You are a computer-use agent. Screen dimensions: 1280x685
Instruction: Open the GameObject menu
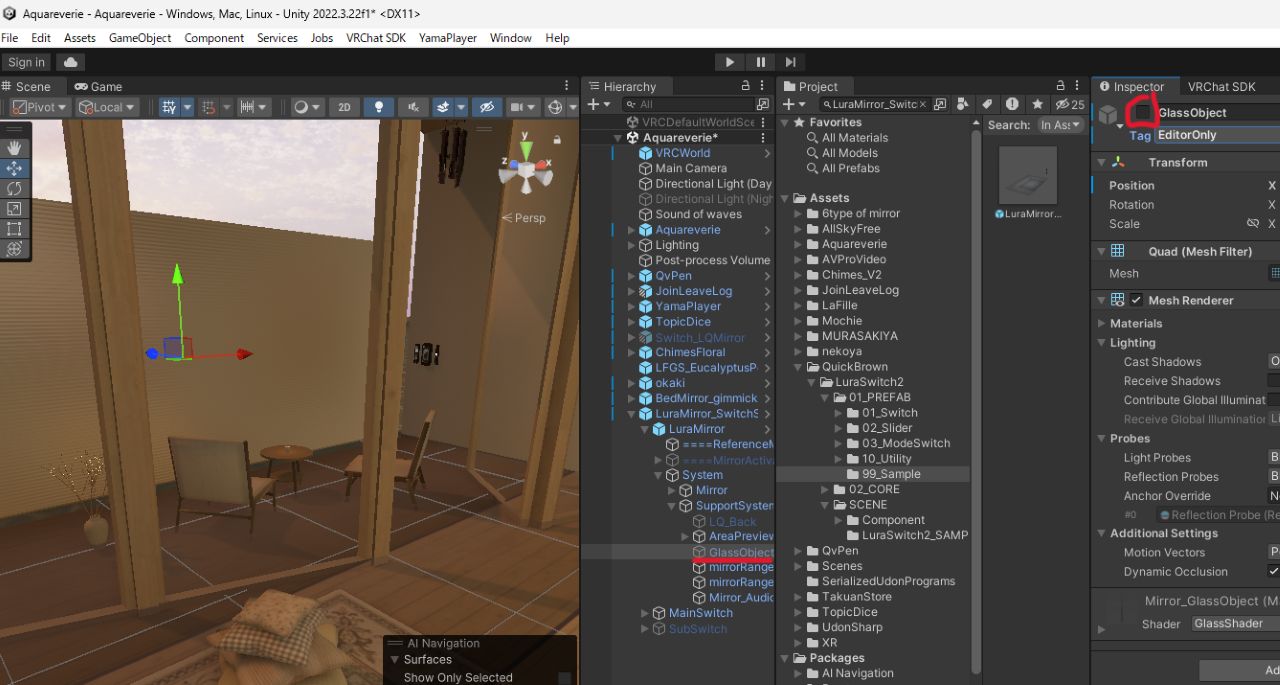[x=140, y=38]
